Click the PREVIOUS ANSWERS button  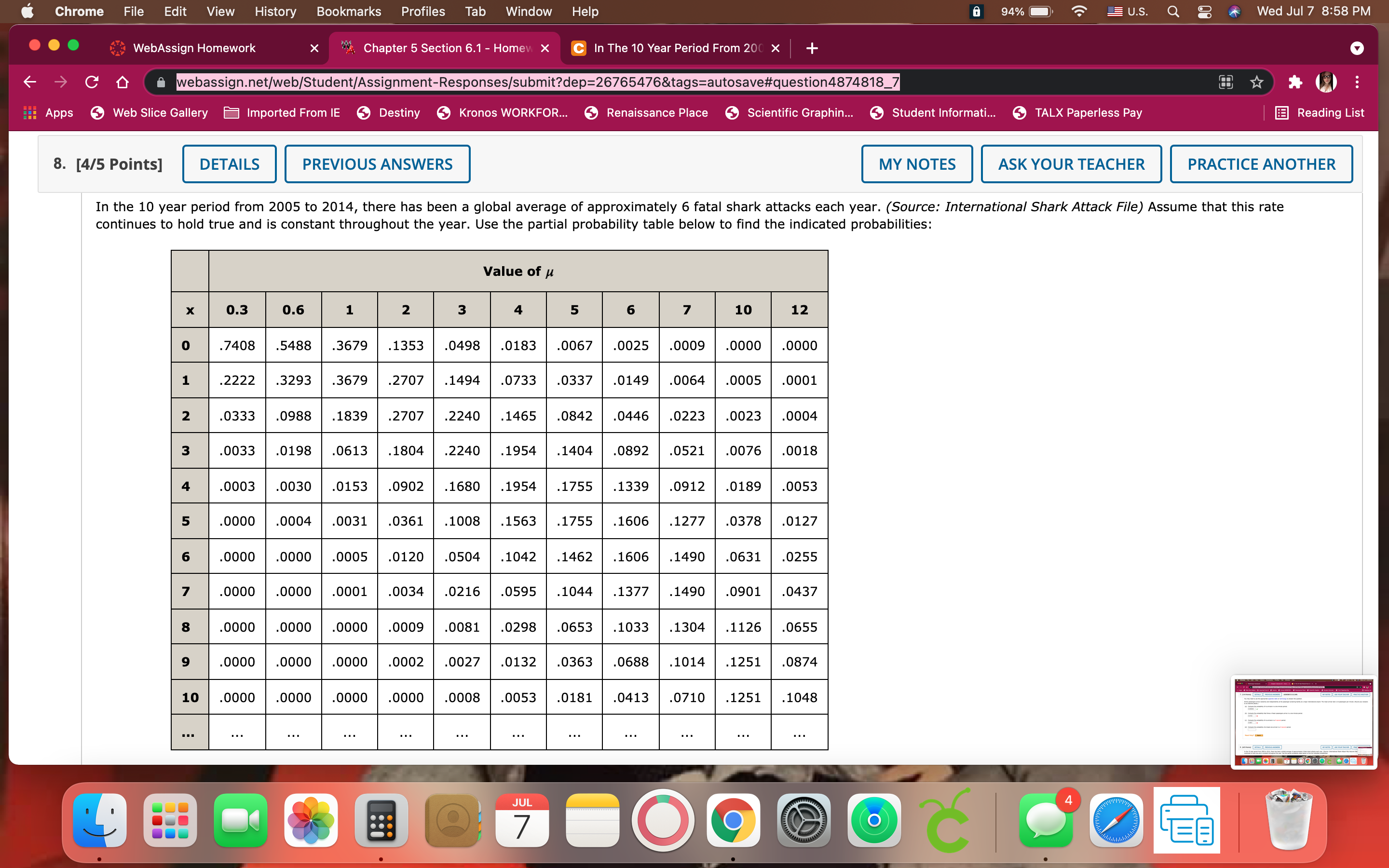377,163
